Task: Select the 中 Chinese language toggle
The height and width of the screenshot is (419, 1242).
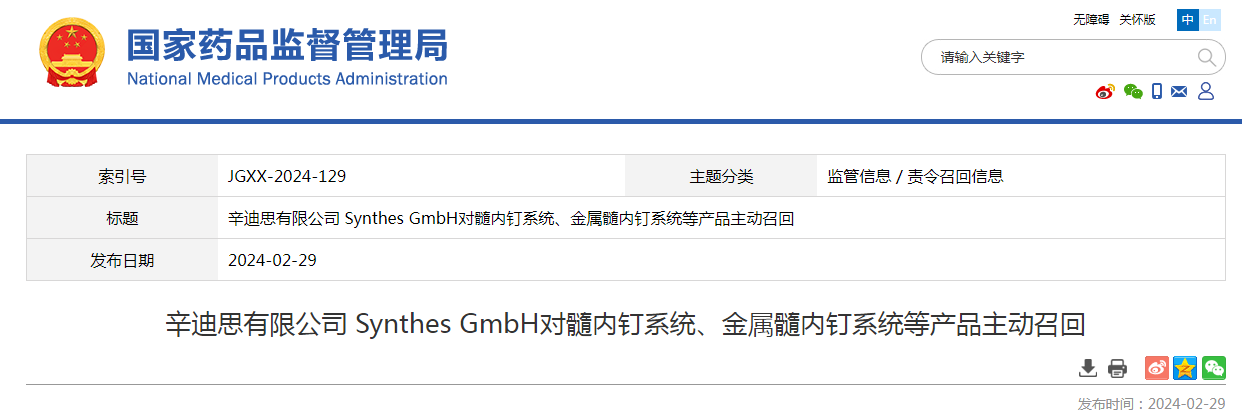Action: (x=1187, y=19)
